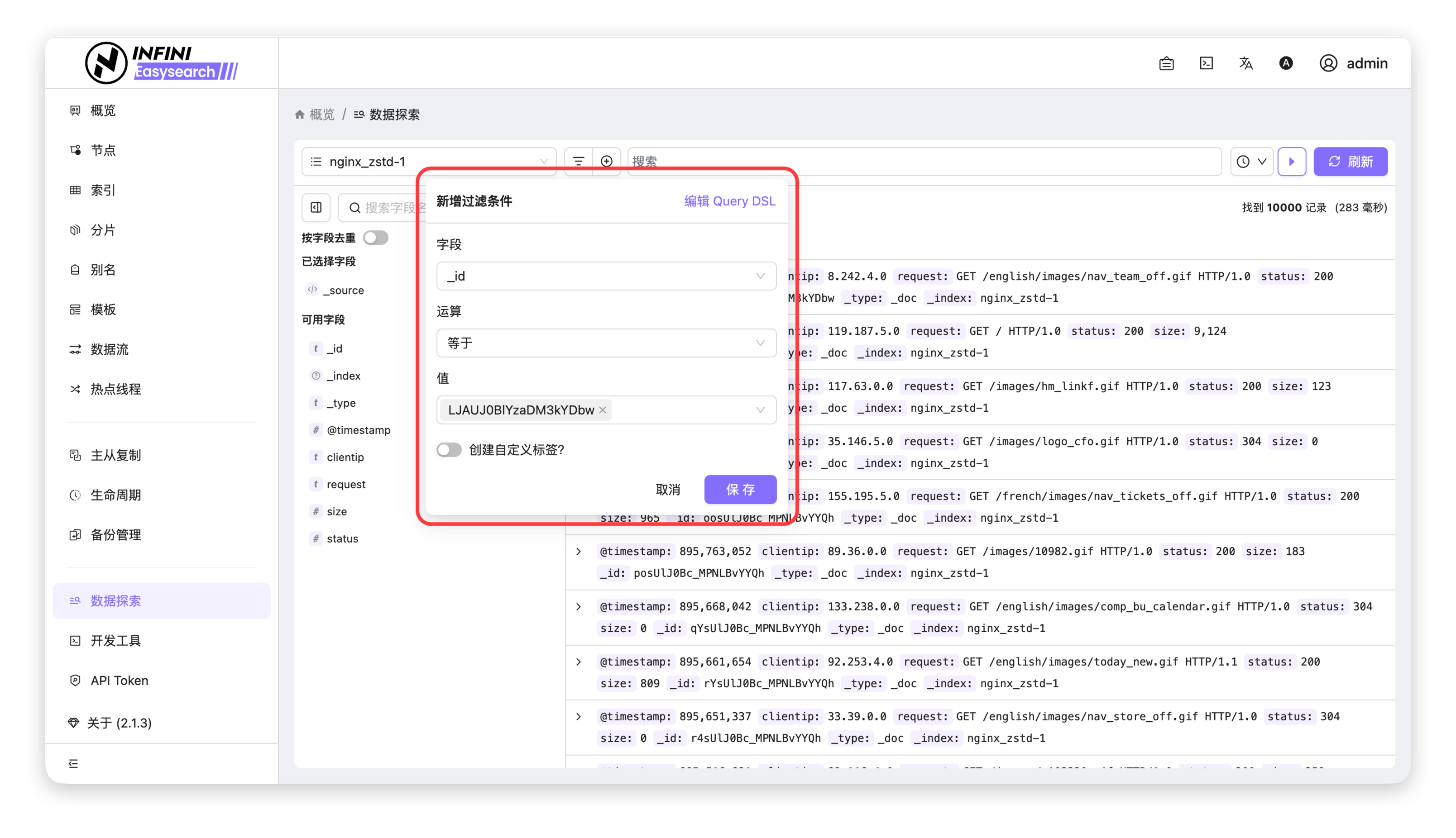Viewport: 1456px width, 838px height.
Task: Click the run query play button
Action: point(1291,162)
